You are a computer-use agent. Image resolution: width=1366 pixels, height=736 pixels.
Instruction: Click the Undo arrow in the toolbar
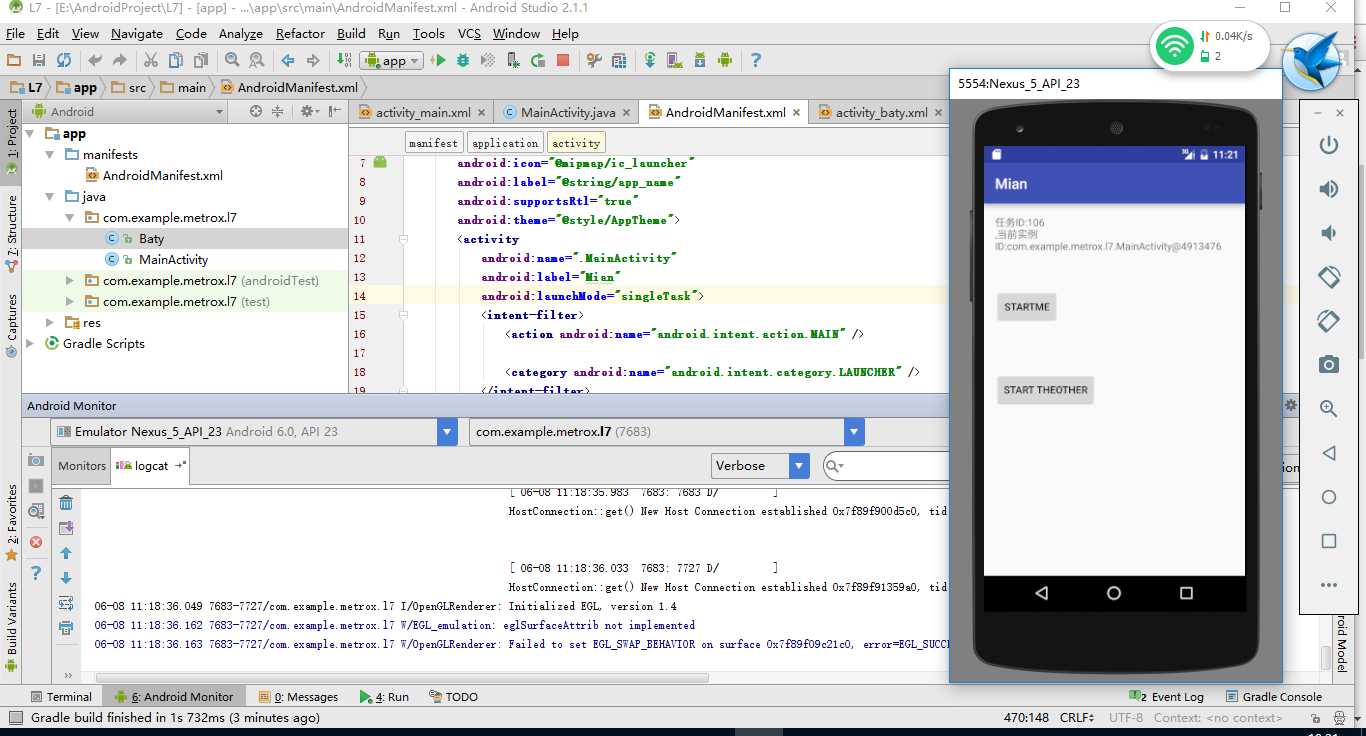pyautogui.click(x=95, y=61)
